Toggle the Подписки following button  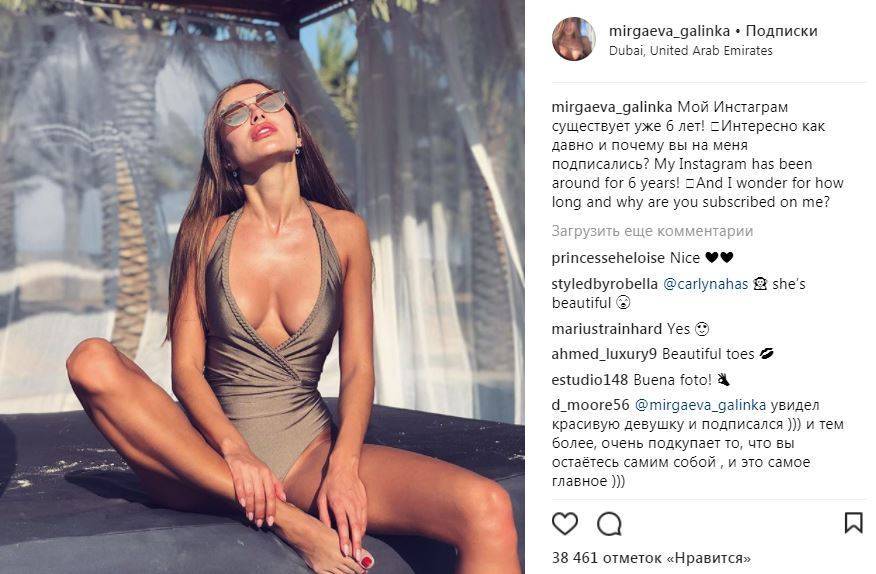point(782,31)
